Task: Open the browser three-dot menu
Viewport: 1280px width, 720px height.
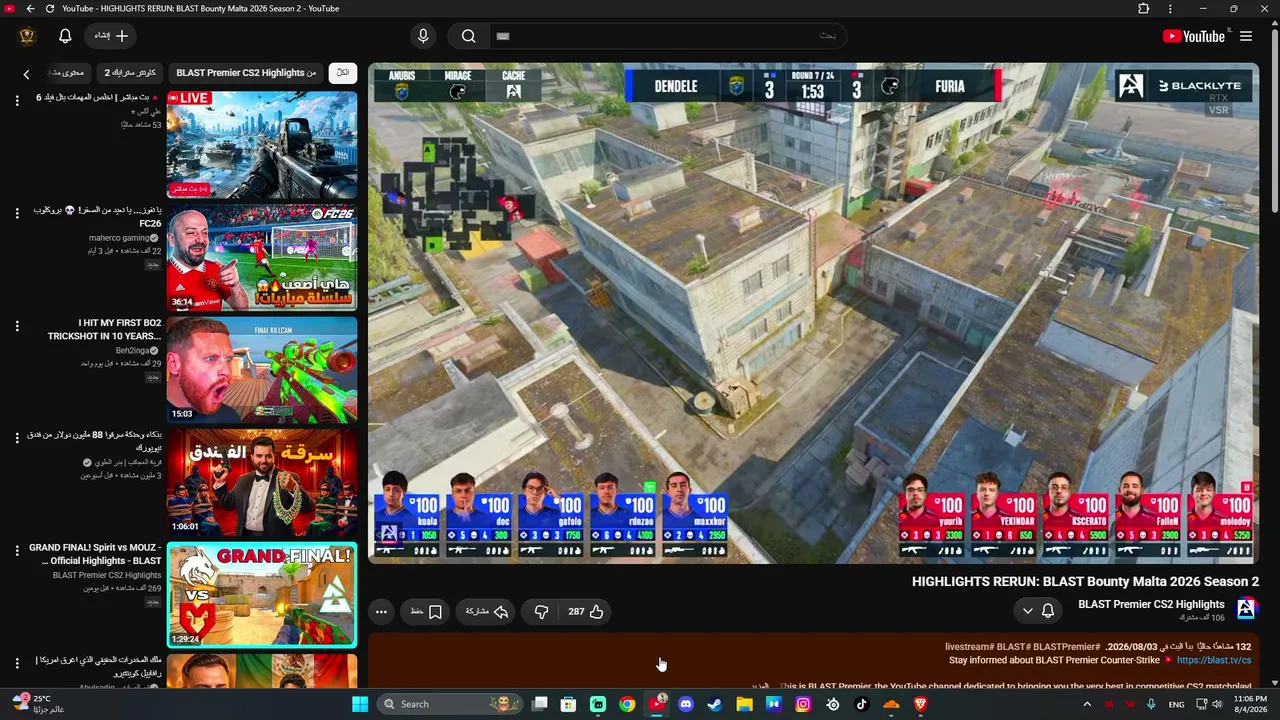Action: 1170,9
